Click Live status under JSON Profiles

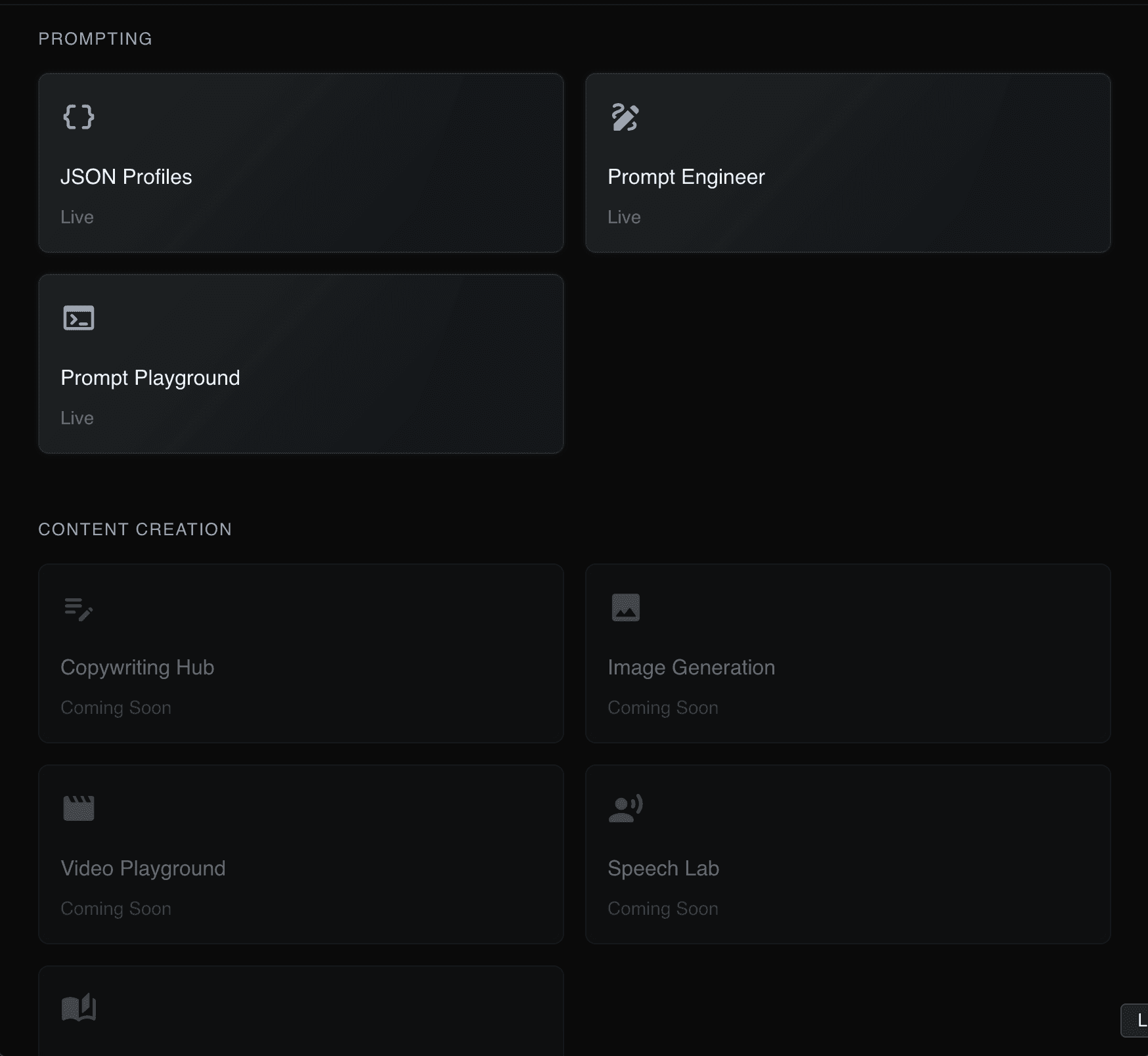77,217
